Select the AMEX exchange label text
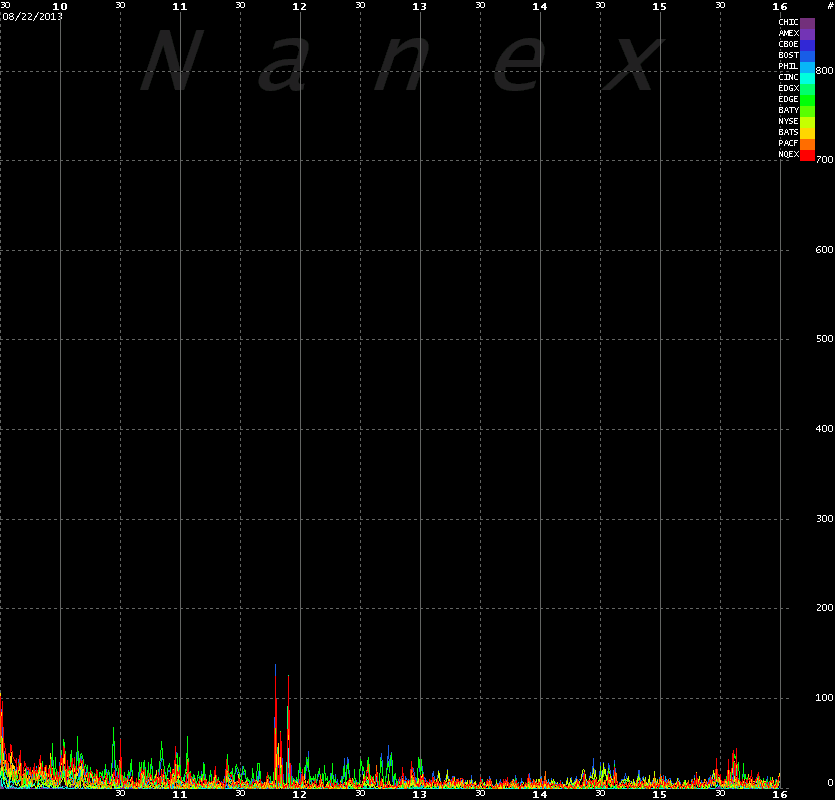Screen dimensions: 835x800 (x=788, y=33)
